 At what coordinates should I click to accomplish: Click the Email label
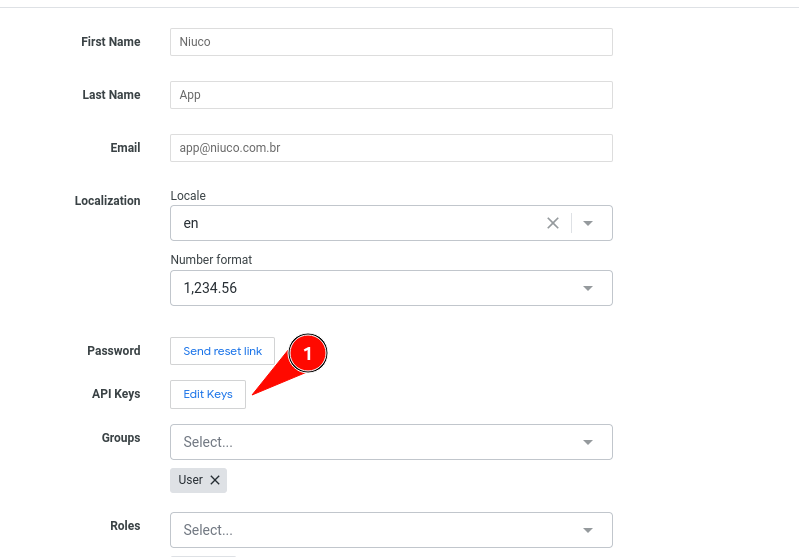coord(125,148)
